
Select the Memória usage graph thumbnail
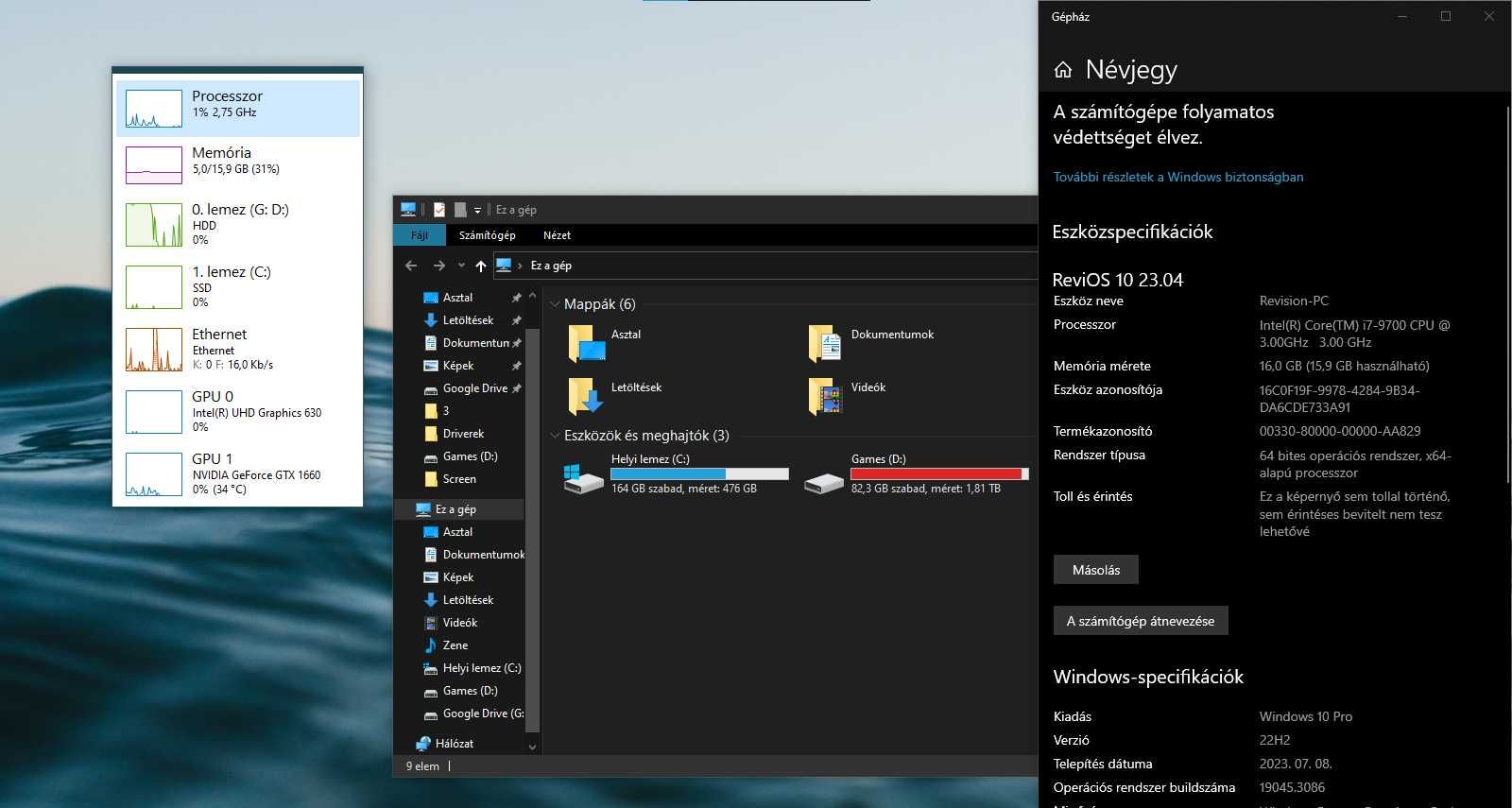(x=154, y=165)
